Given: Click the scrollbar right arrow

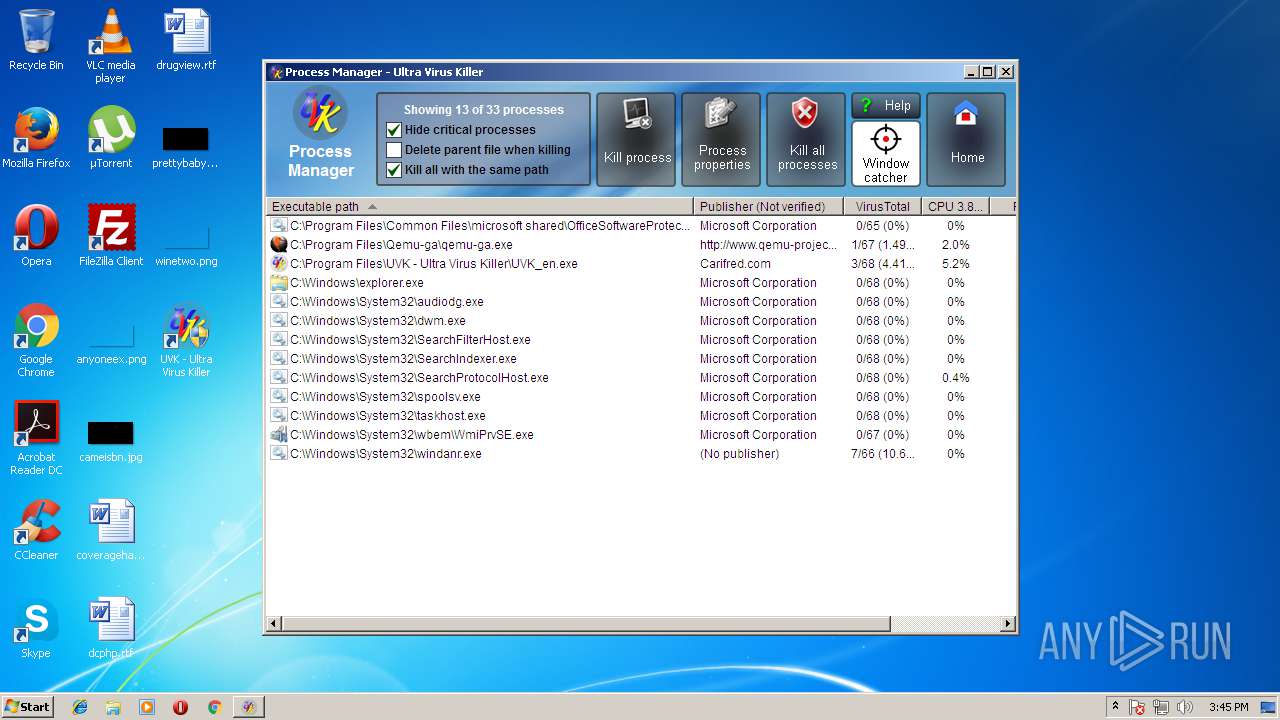Looking at the screenshot, I should click(1008, 624).
